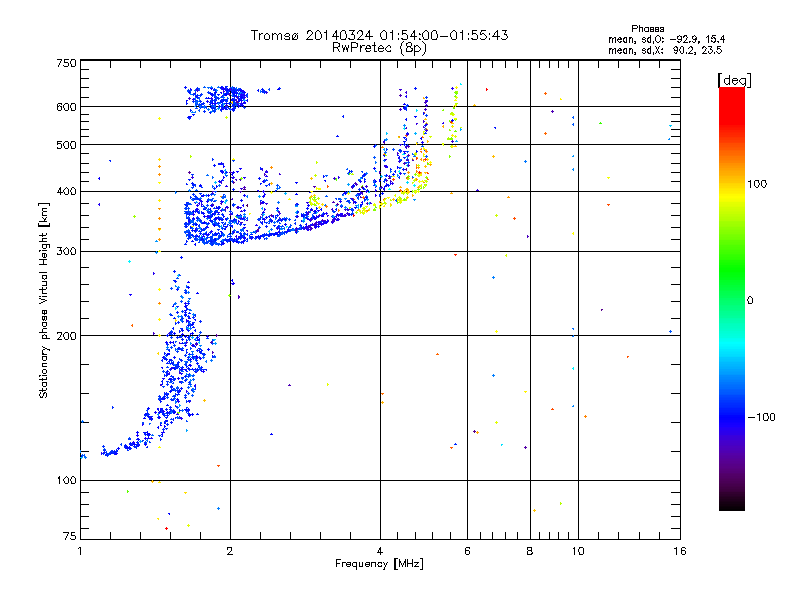This screenshot has width=800, height=600.
Task: Click the y-axis '500' tick label
Action: coord(66,145)
